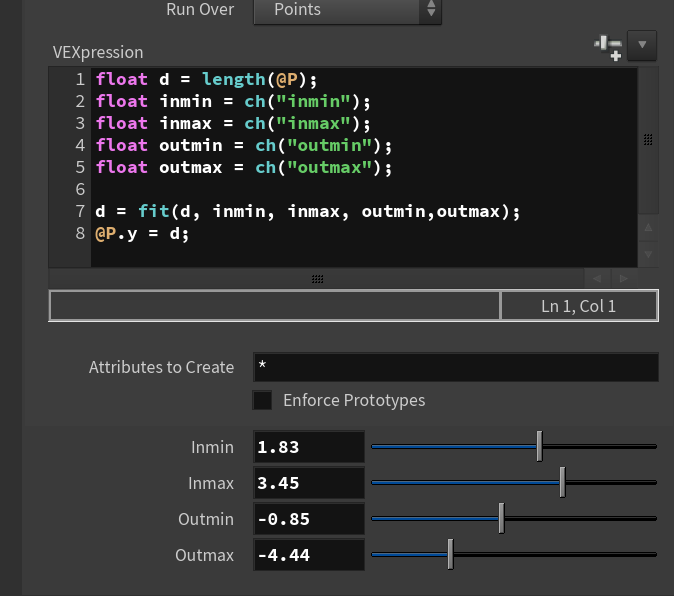Viewport: 674px width, 596px height.
Task: Click the Outmin value field
Action: click(309, 519)
